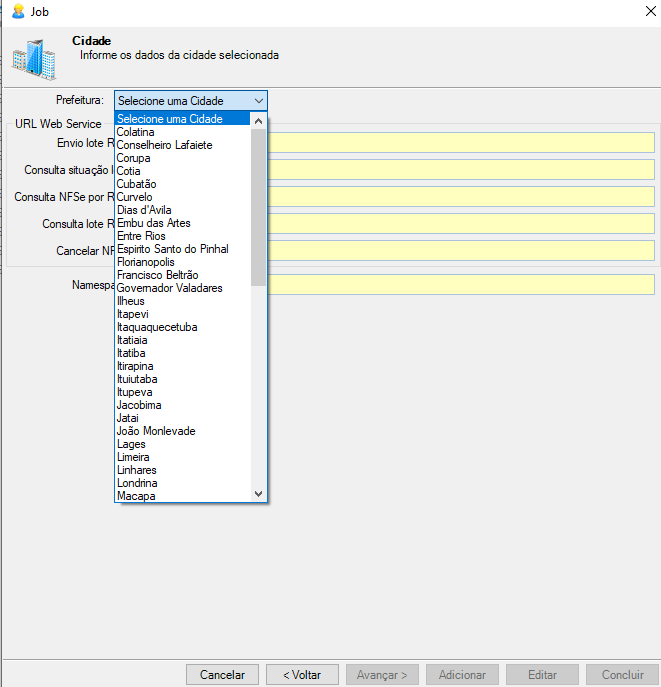Go back with the Voltar button
The height and width of the screenshot is (687, 661).
301,675
